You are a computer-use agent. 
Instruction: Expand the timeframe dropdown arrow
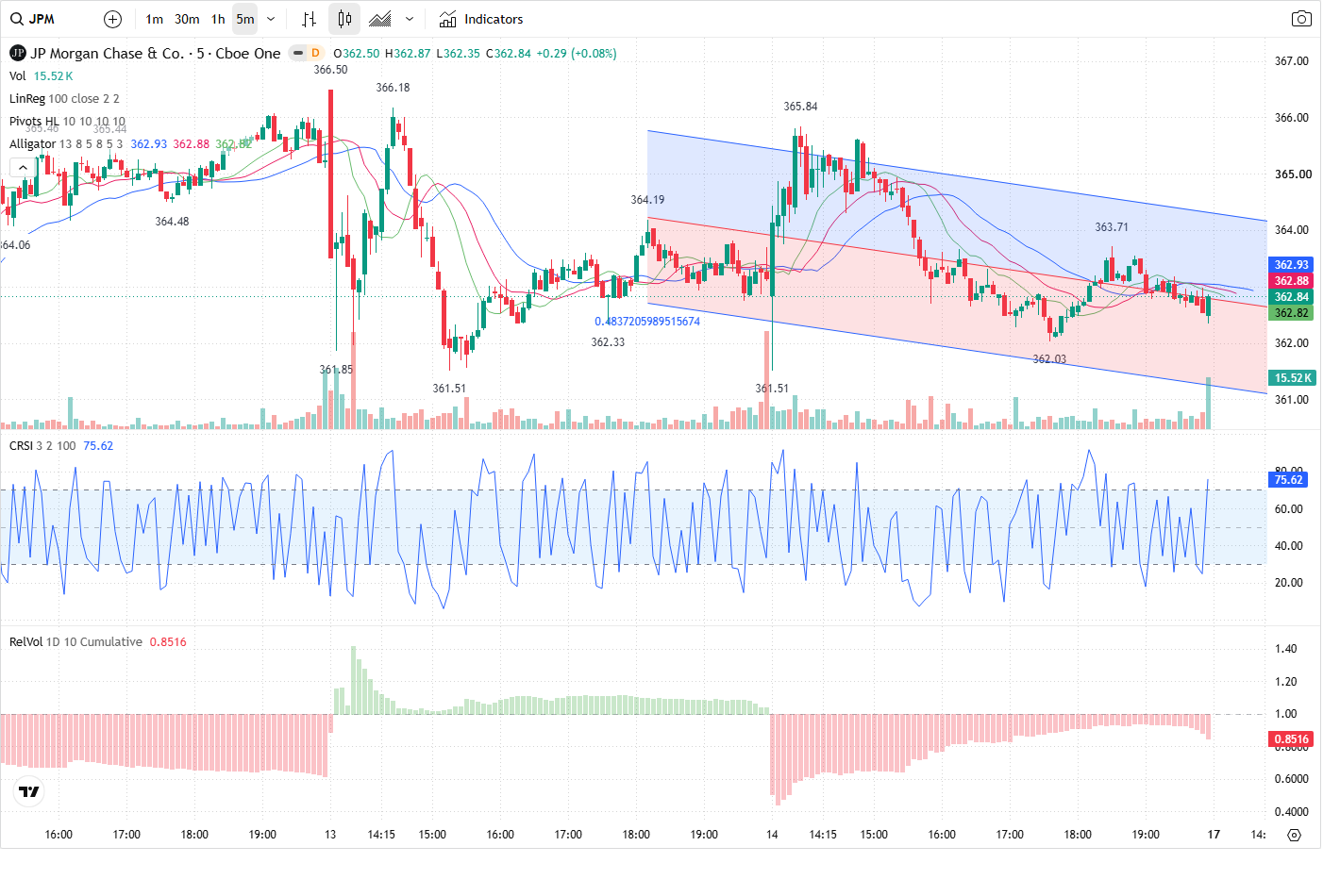click(x=271, y=19)
